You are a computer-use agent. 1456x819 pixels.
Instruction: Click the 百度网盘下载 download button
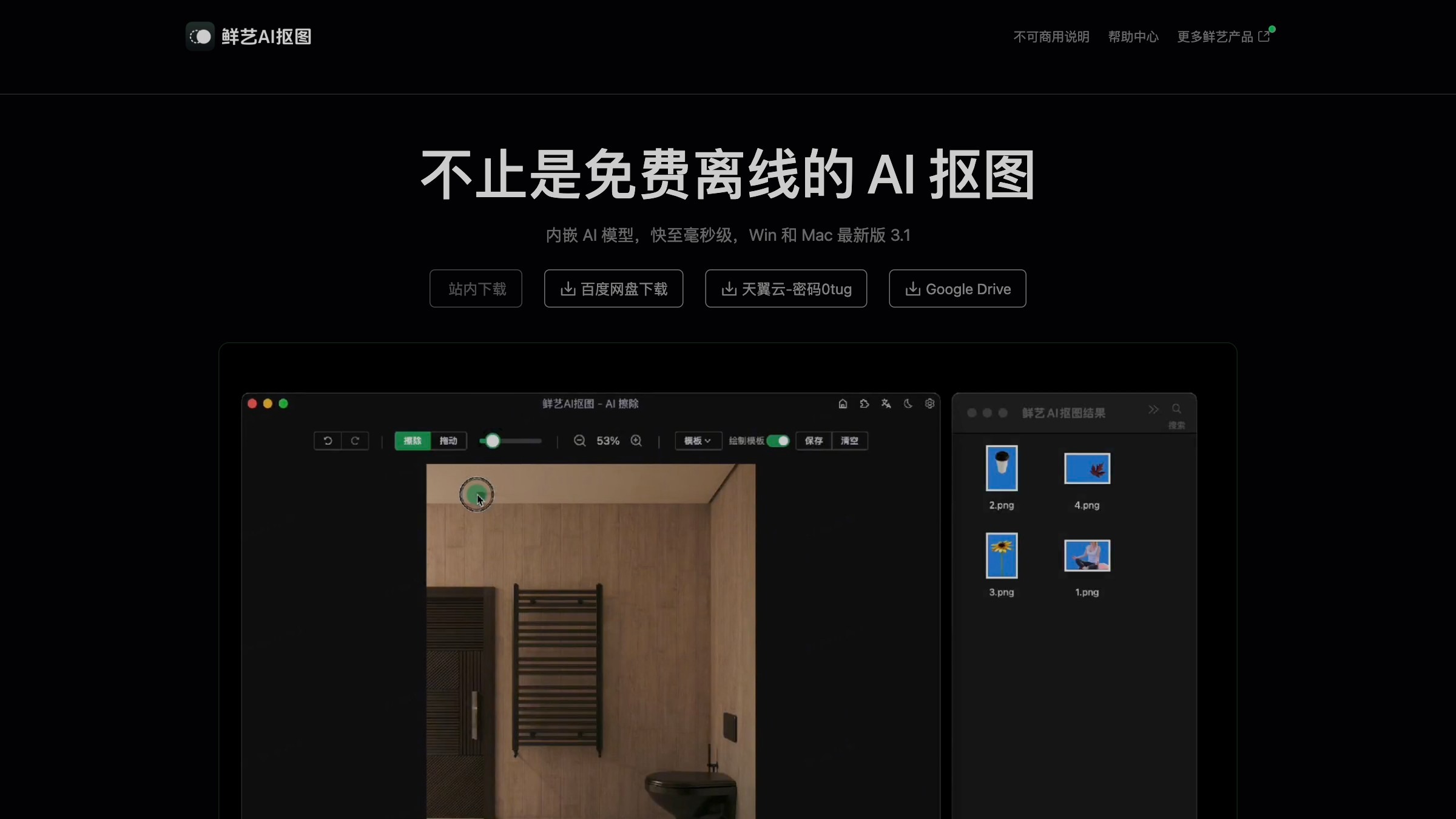tap(613, 288)
